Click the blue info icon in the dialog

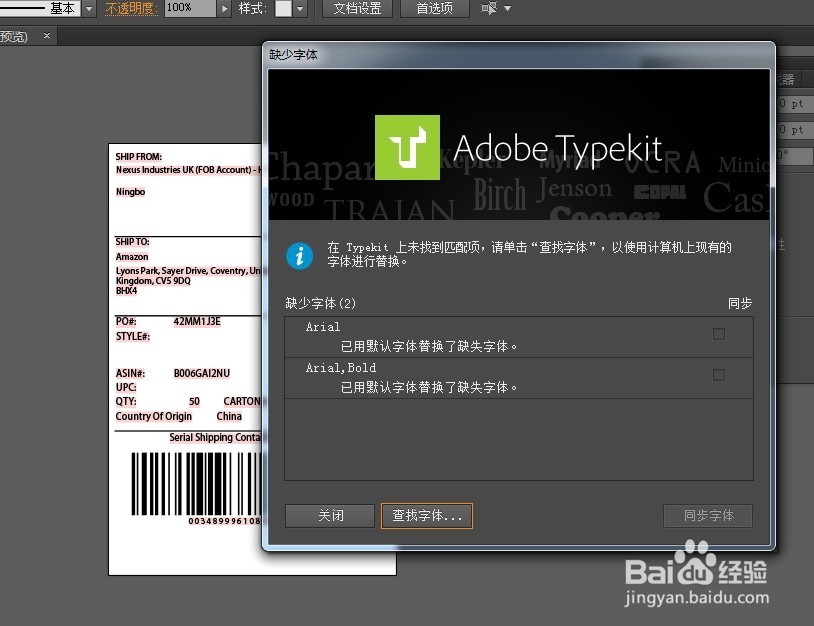coord(300,255)
